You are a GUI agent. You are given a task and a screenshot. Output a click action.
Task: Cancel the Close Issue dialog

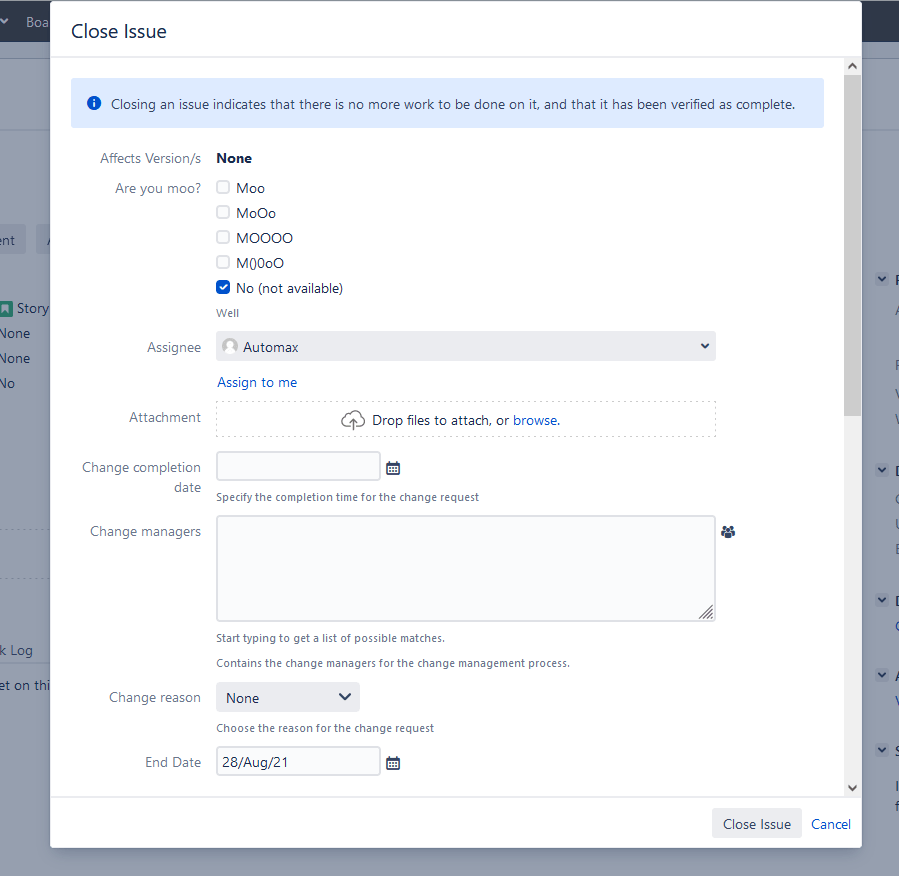tap(831, 824)
